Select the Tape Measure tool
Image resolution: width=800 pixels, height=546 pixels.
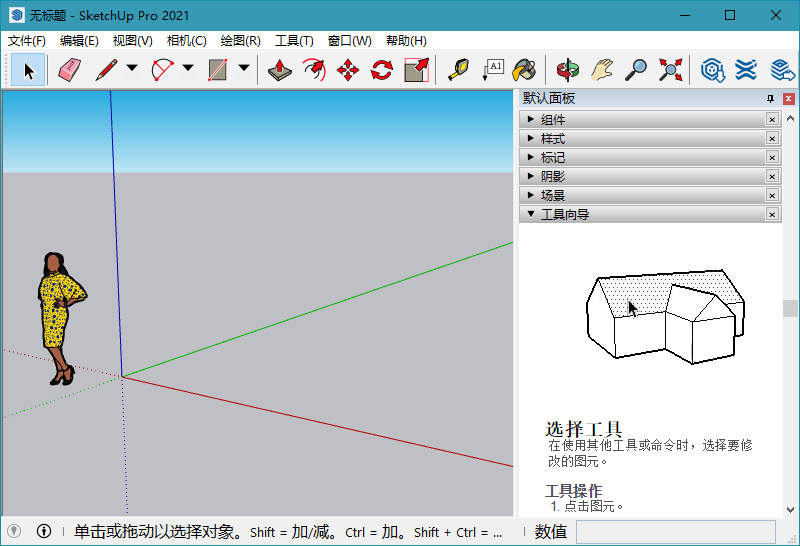click(x=458, y=70)
